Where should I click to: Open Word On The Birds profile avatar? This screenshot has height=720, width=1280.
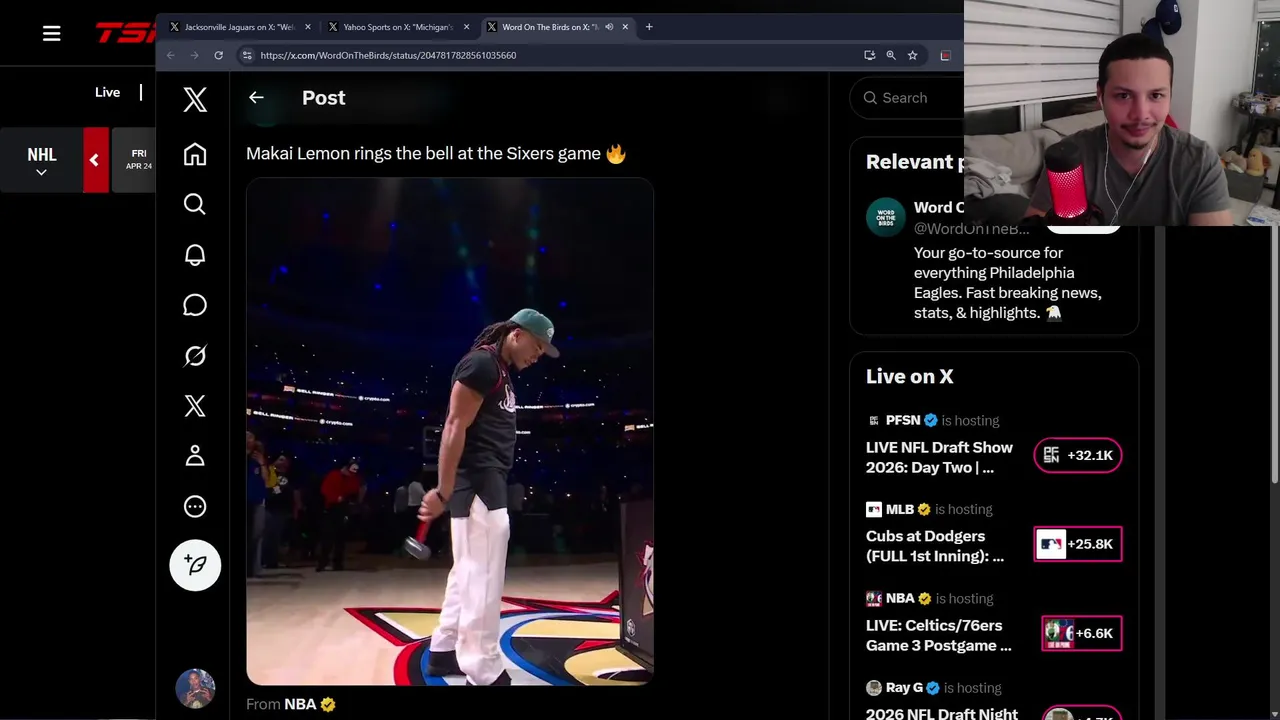[885, 217]
